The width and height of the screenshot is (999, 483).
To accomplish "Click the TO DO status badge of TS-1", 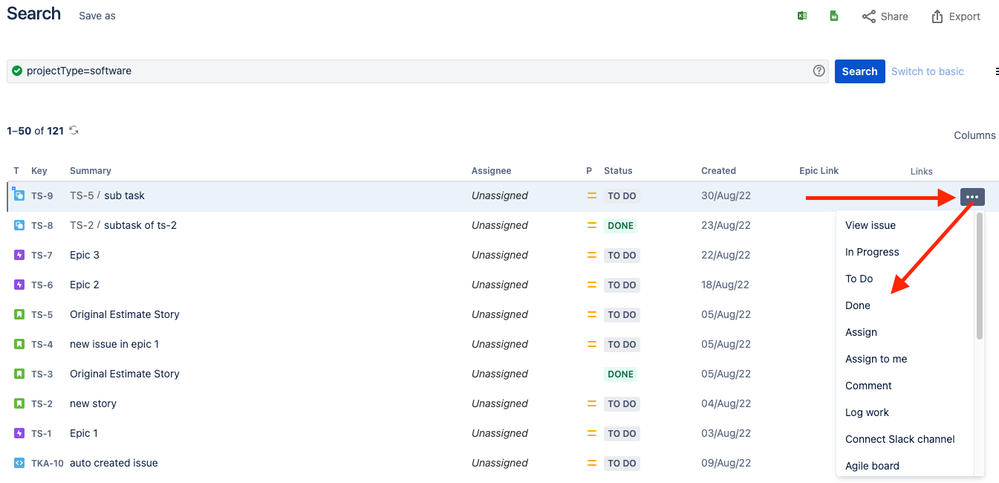I will (622, 433).
